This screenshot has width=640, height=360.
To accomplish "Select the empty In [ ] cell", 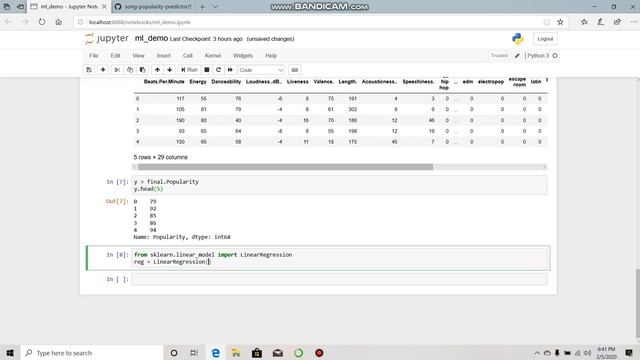I will tap(340, 279).
